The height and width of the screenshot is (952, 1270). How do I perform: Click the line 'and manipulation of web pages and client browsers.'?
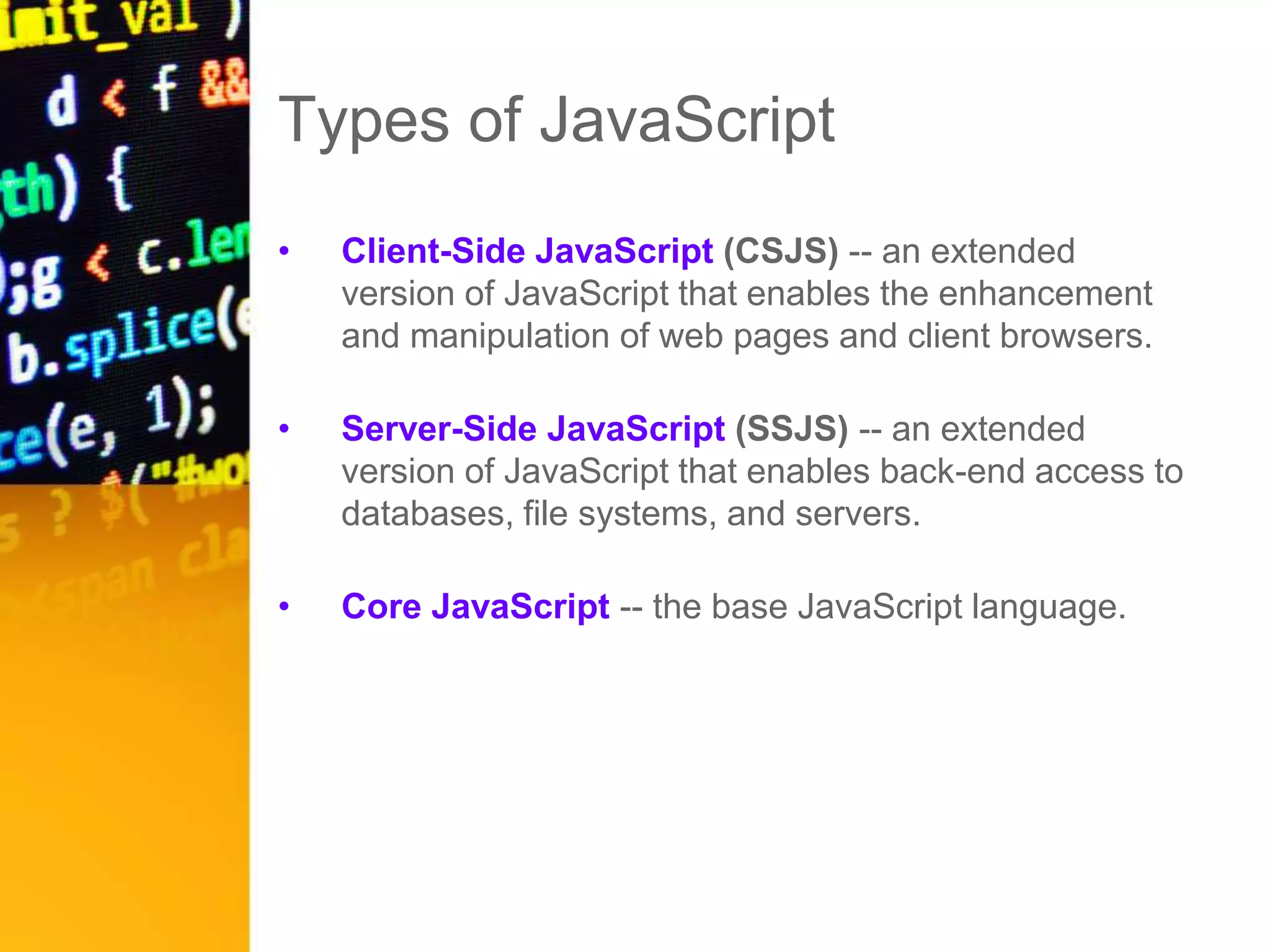coord(747,337)
